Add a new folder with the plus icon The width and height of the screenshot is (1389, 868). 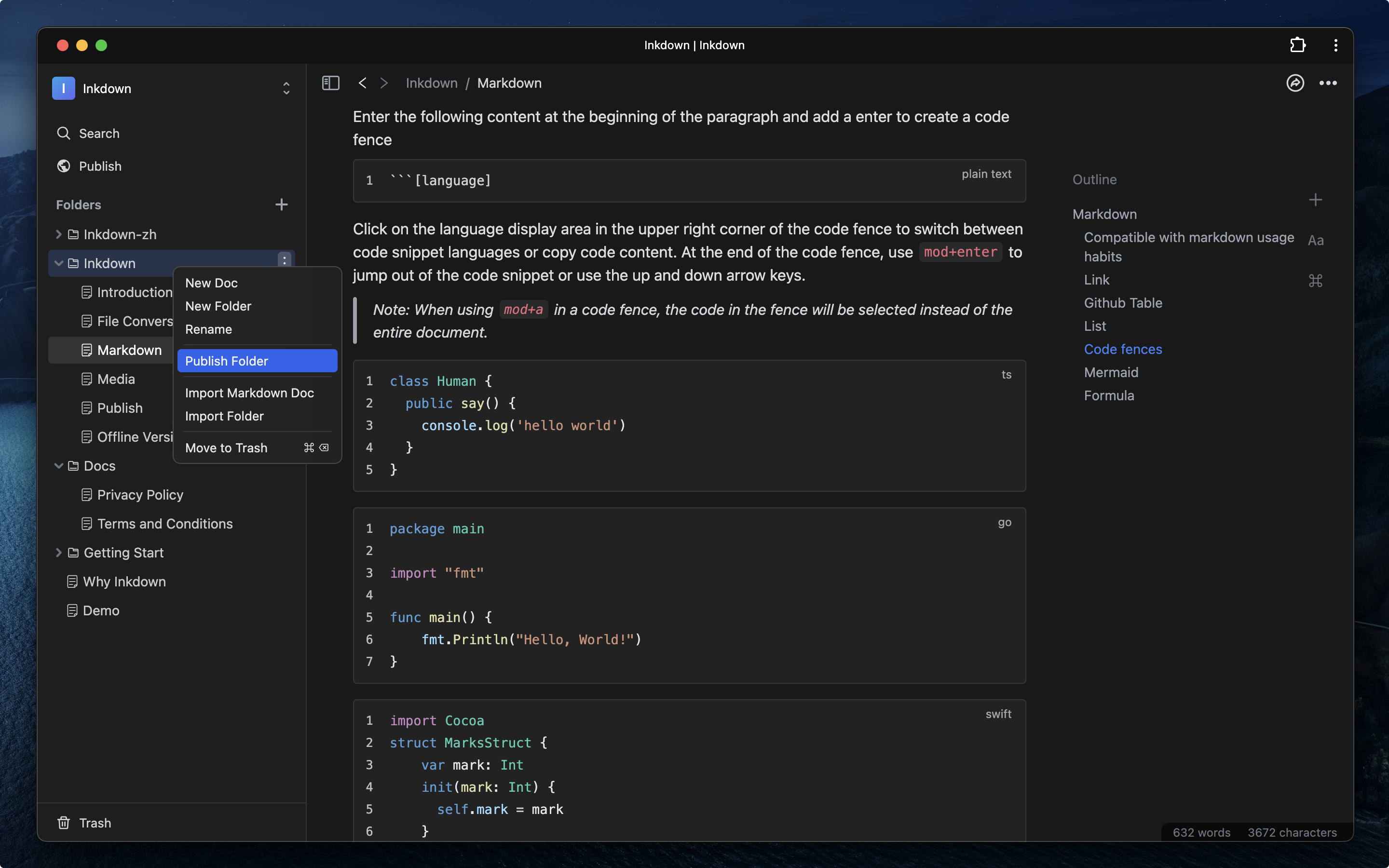(x=281, y=204)
